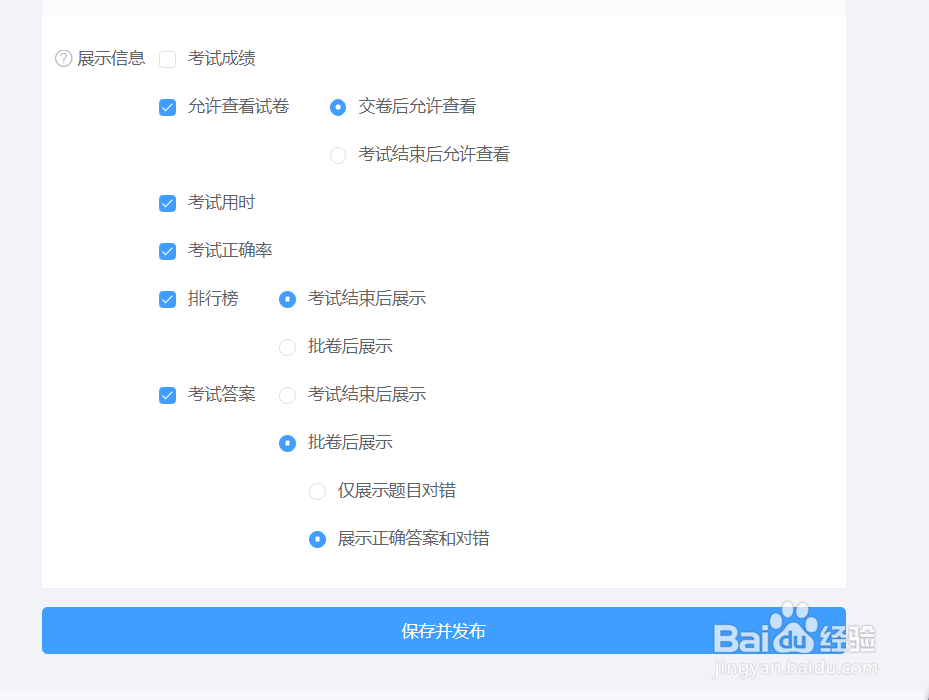Image resolution: width=929 pixels, height=700 pixels.
Task: Select 考试结束后展示 for 考试答案
Action: 287,395
